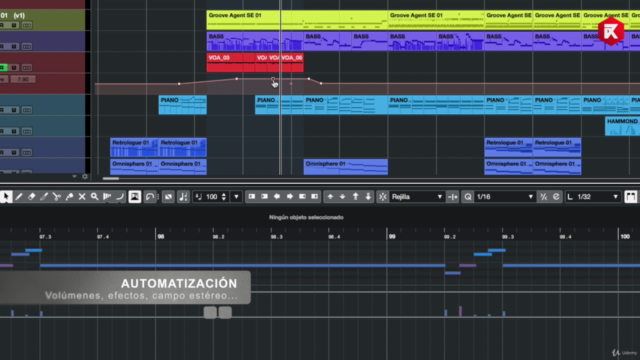Click the window layout setup button
The height and width of the screenshot is (360, 640).
click(x=631, y=197)
